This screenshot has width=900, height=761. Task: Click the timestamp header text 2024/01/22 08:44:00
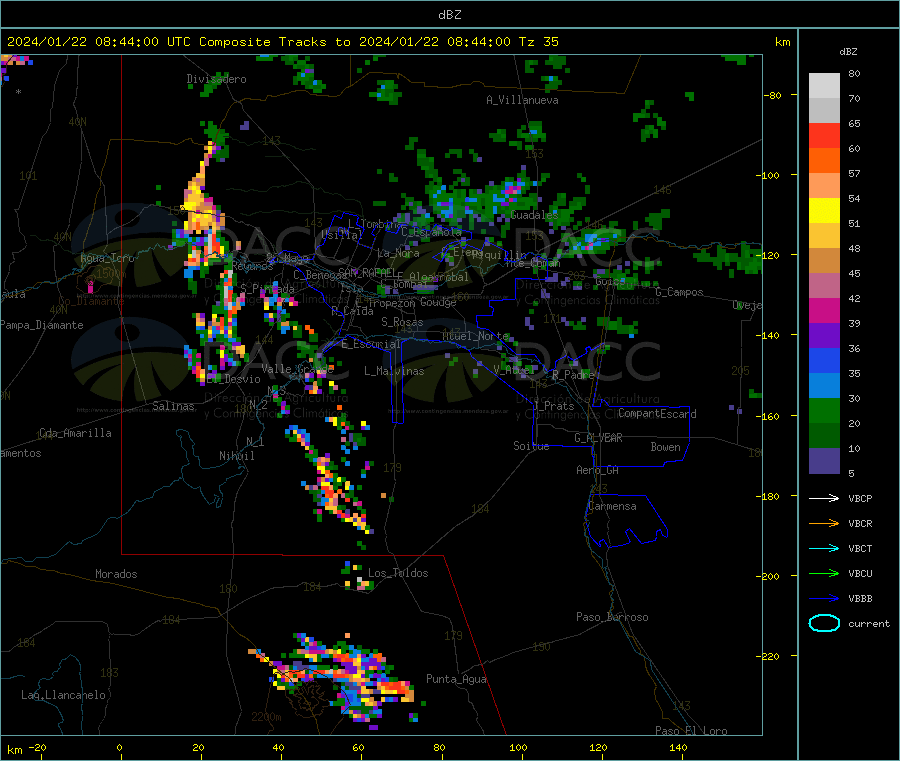point(83,42)
